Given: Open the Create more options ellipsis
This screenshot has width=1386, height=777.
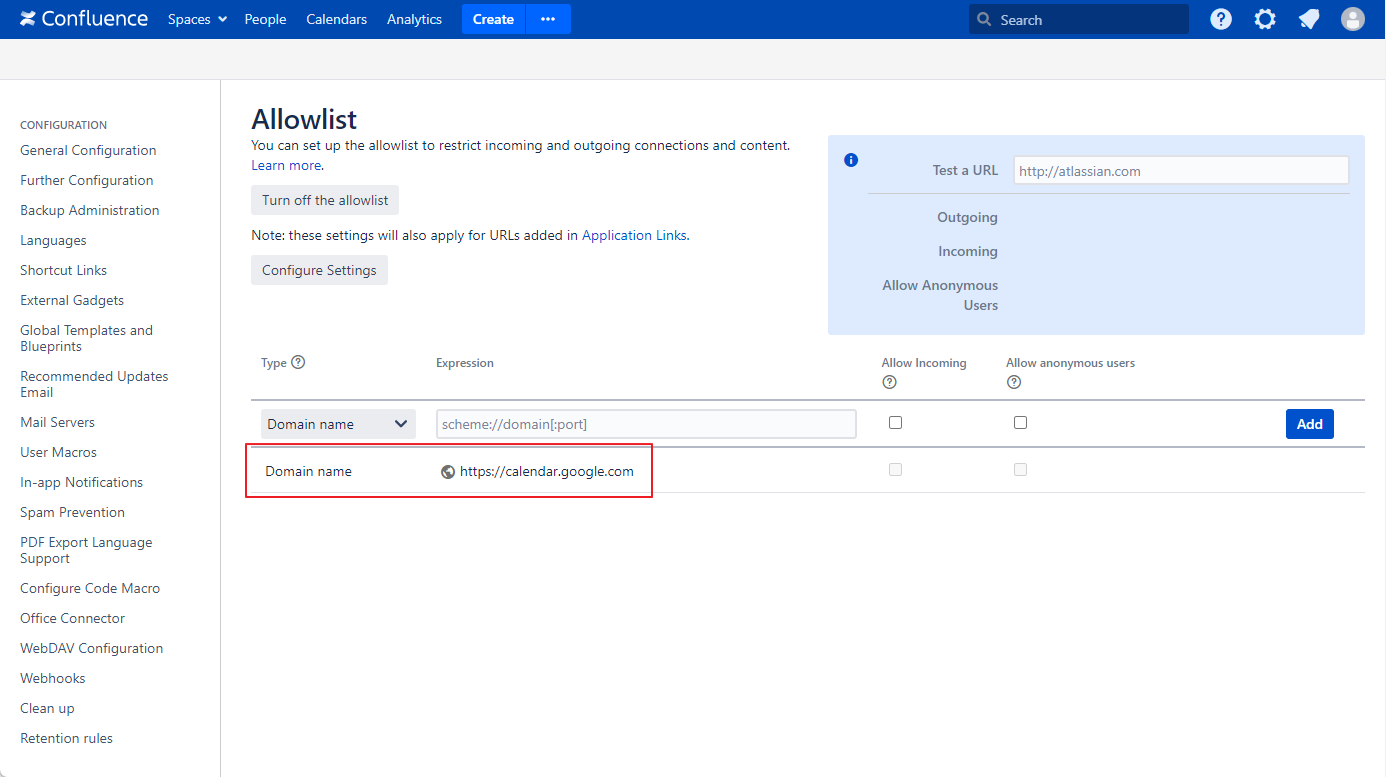Looking at the screenshot, I should 548,19.
